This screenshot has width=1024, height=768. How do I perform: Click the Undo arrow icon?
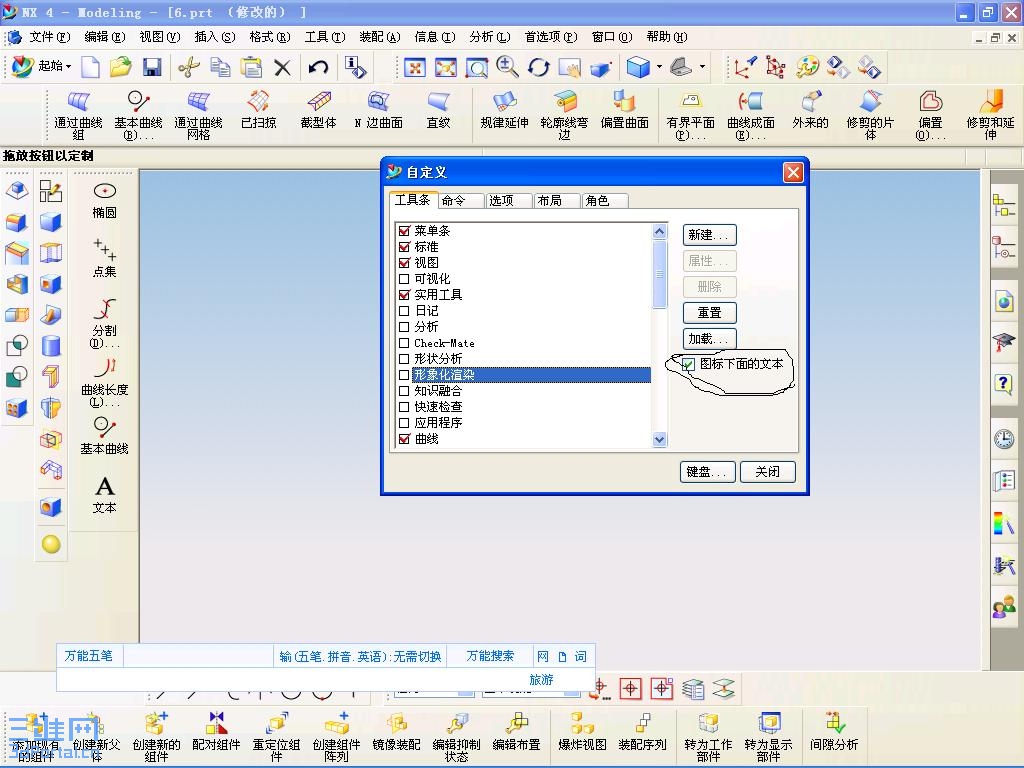(318, 67)
